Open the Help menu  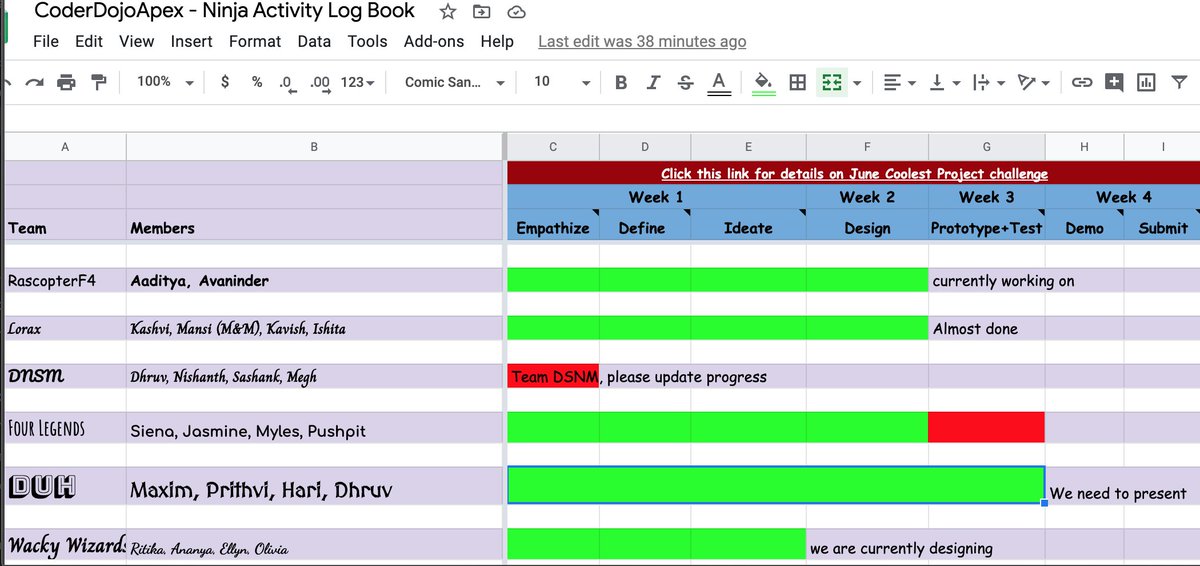[x=497, y=41]
